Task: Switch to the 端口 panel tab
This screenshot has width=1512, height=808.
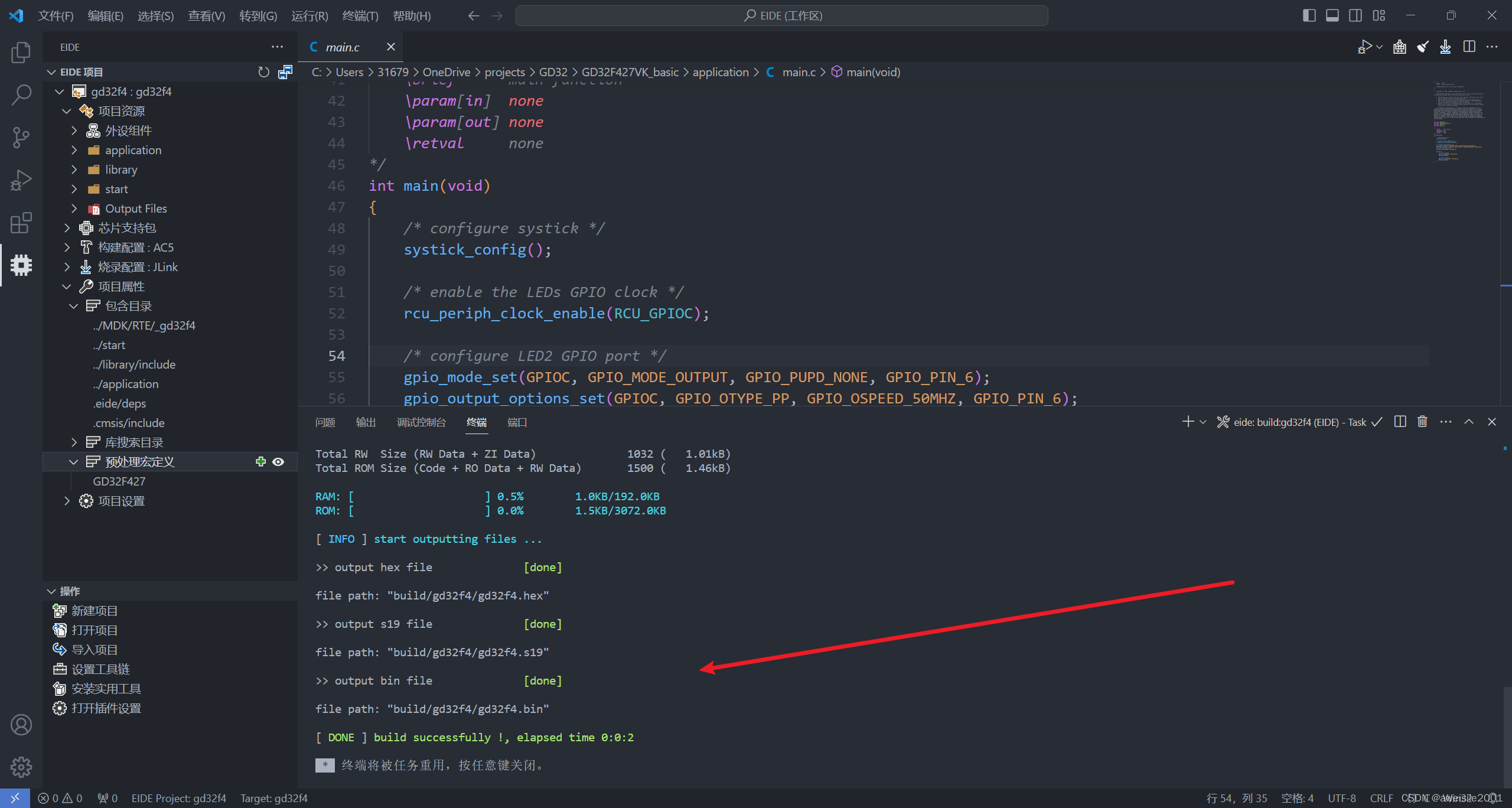Action: [x=517, y=422]
